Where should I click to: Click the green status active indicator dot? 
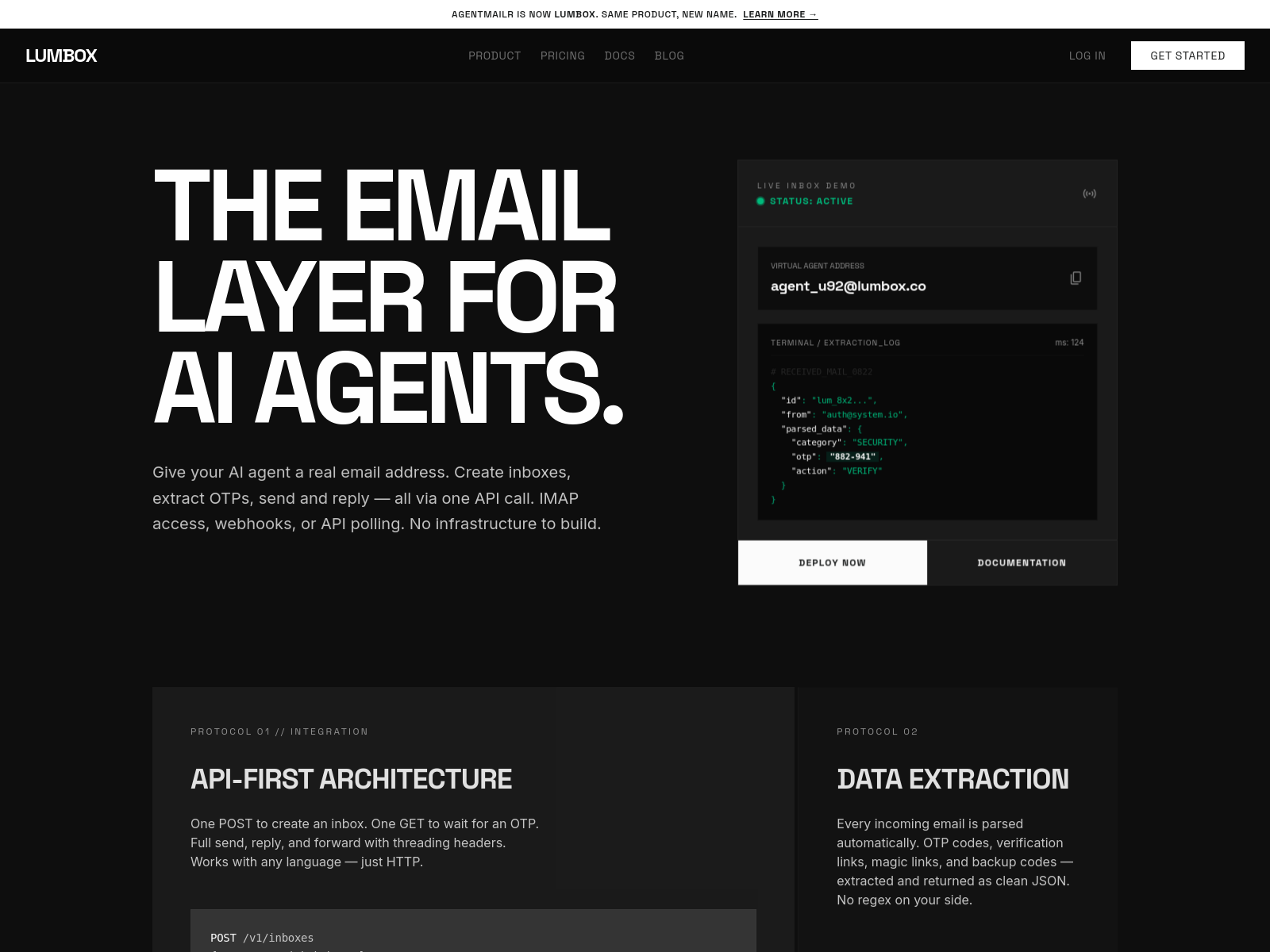[x=760, y=202]
